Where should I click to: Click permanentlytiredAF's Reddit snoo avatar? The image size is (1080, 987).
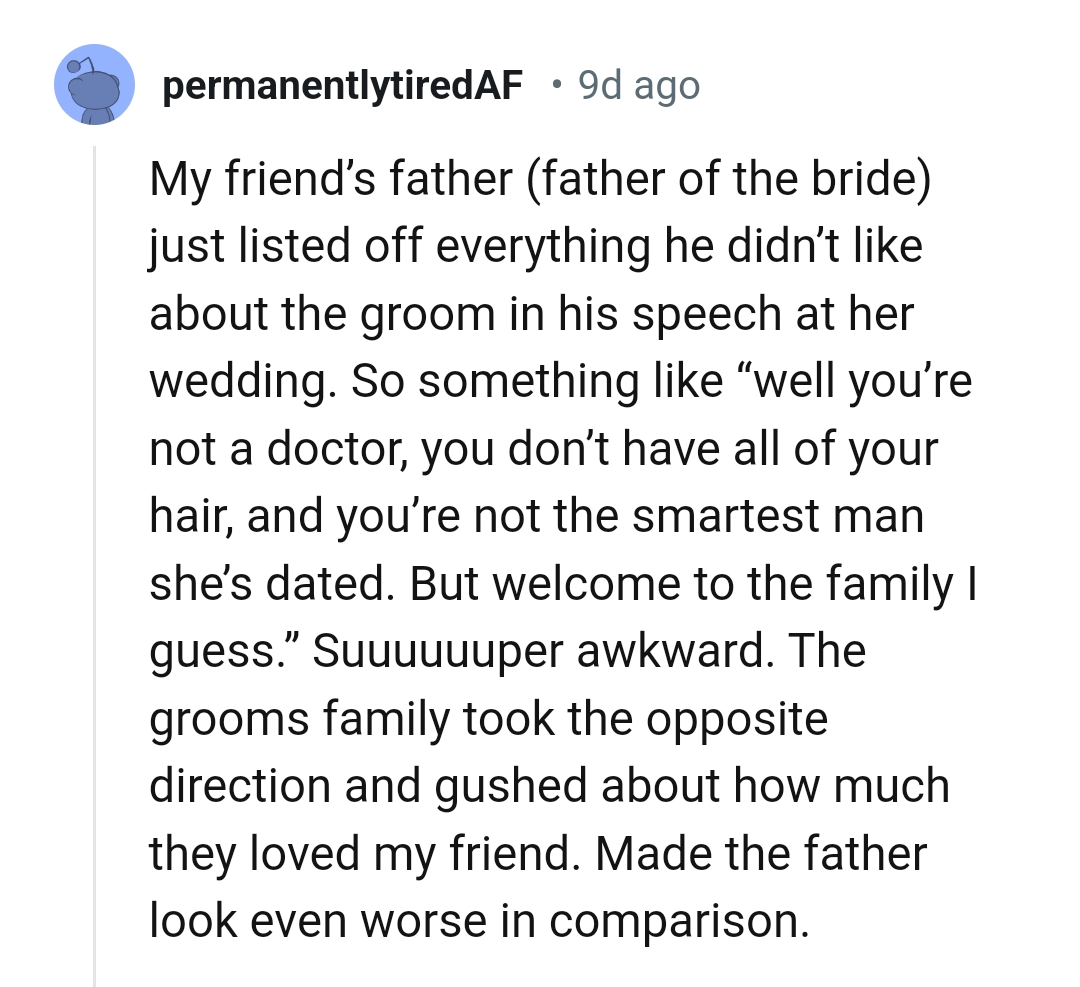pyautogui.click(x=94, y=85)
